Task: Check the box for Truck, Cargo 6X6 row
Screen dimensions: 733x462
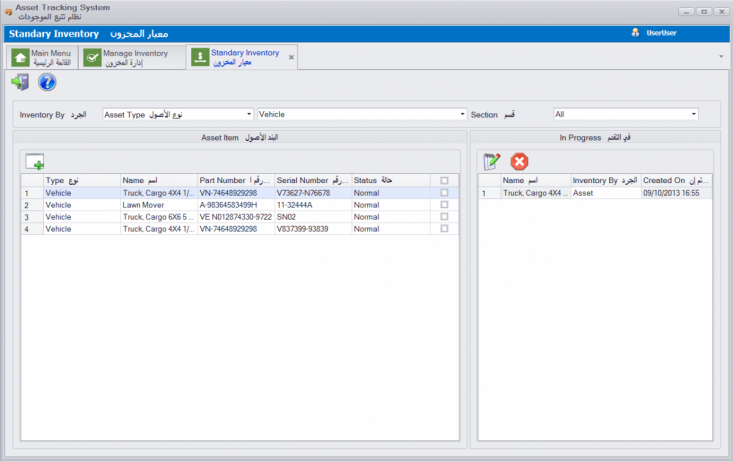Action: [x=444, y=216]
